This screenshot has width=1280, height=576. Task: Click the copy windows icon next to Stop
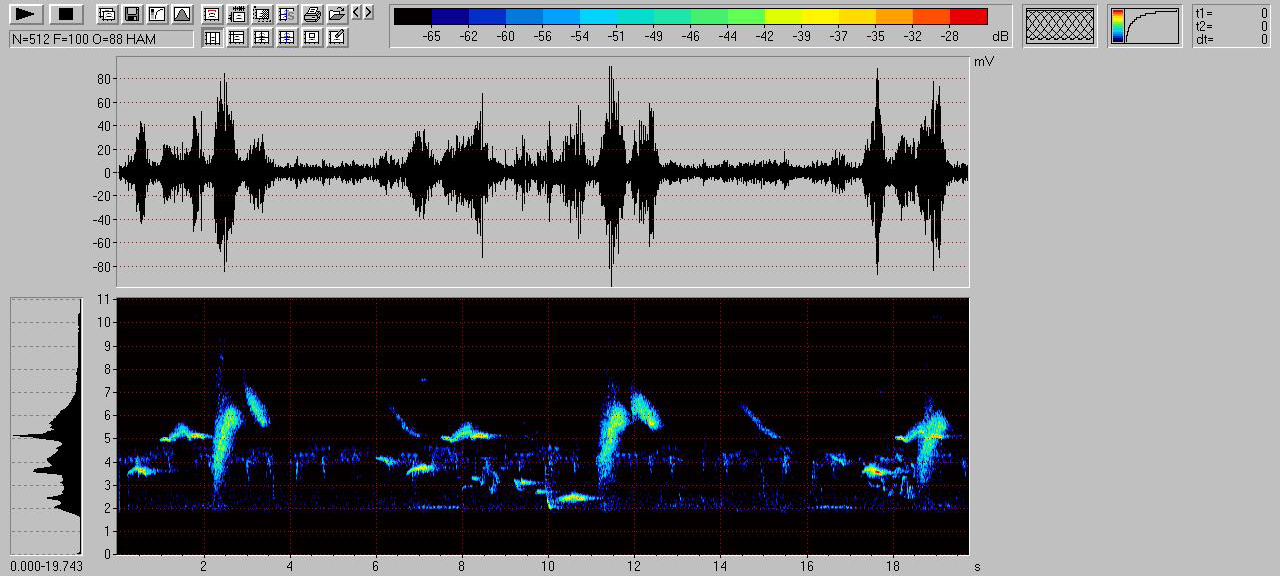click(x=106, y=14)
